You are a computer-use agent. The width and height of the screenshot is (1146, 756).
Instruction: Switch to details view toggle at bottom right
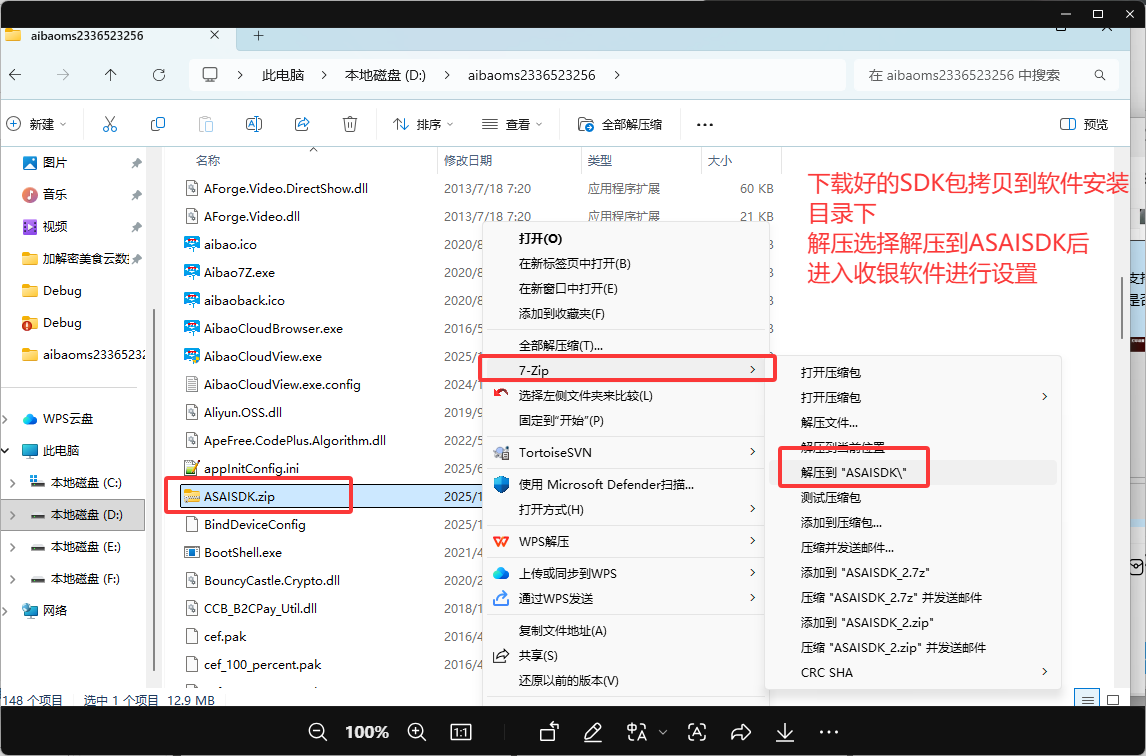[x=1087, y=699]
